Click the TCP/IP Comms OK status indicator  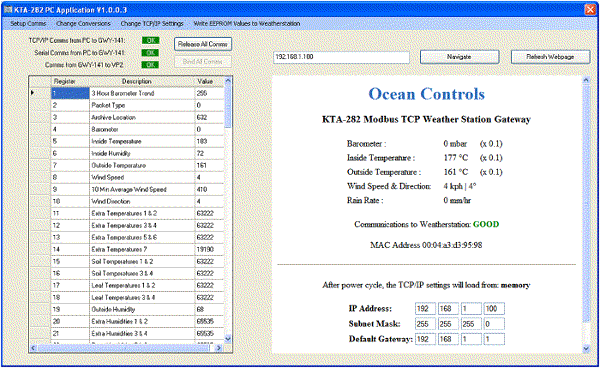(x=150, y=40)
